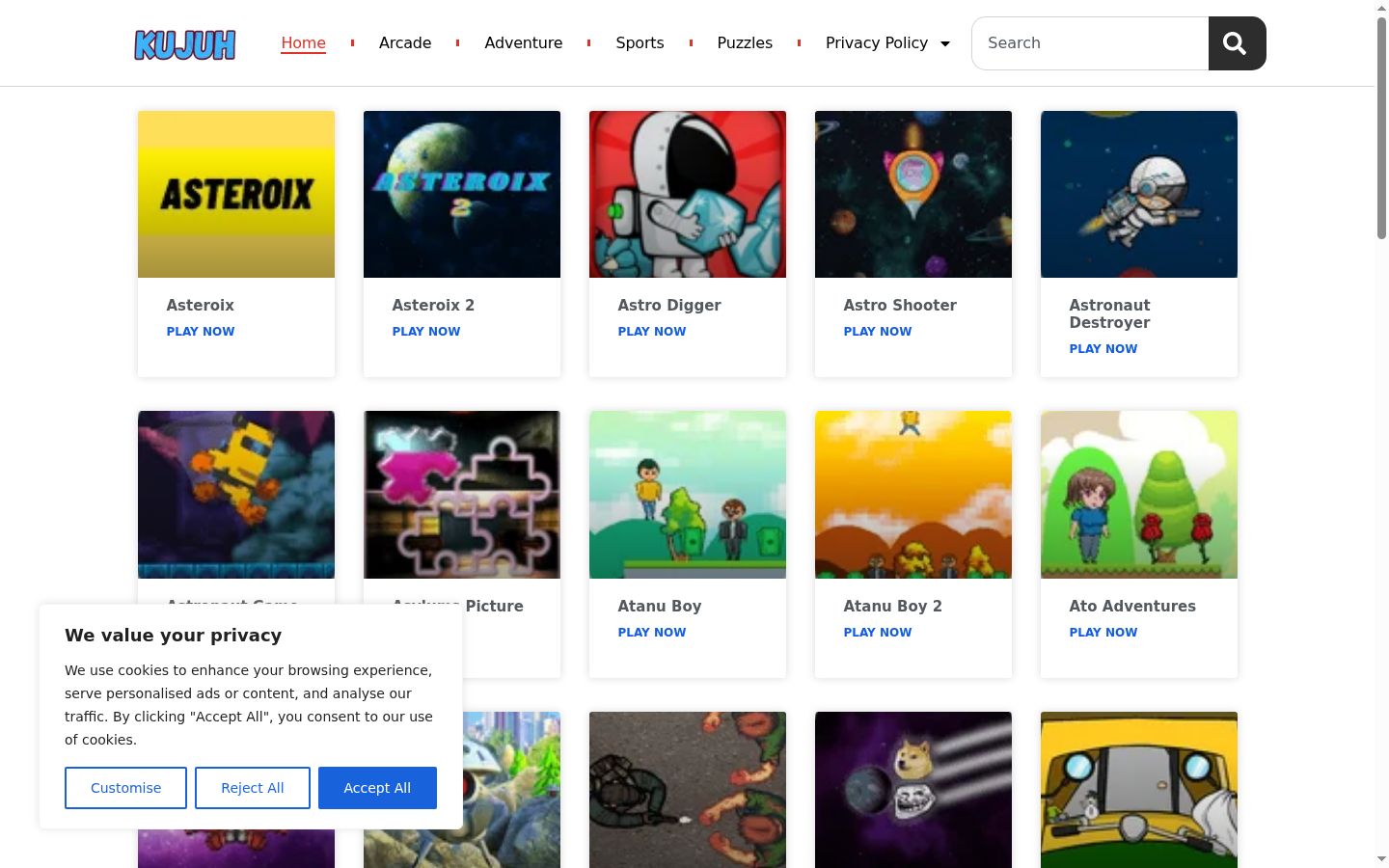
Task: Click the Atanu Boy 2 title
Action: 892,606
